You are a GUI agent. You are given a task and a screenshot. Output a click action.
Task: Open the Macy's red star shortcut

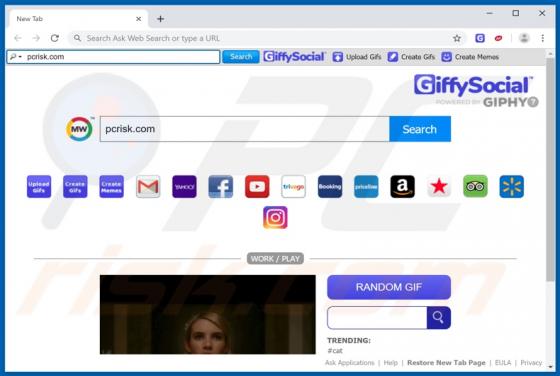click(x=439, y=186)
